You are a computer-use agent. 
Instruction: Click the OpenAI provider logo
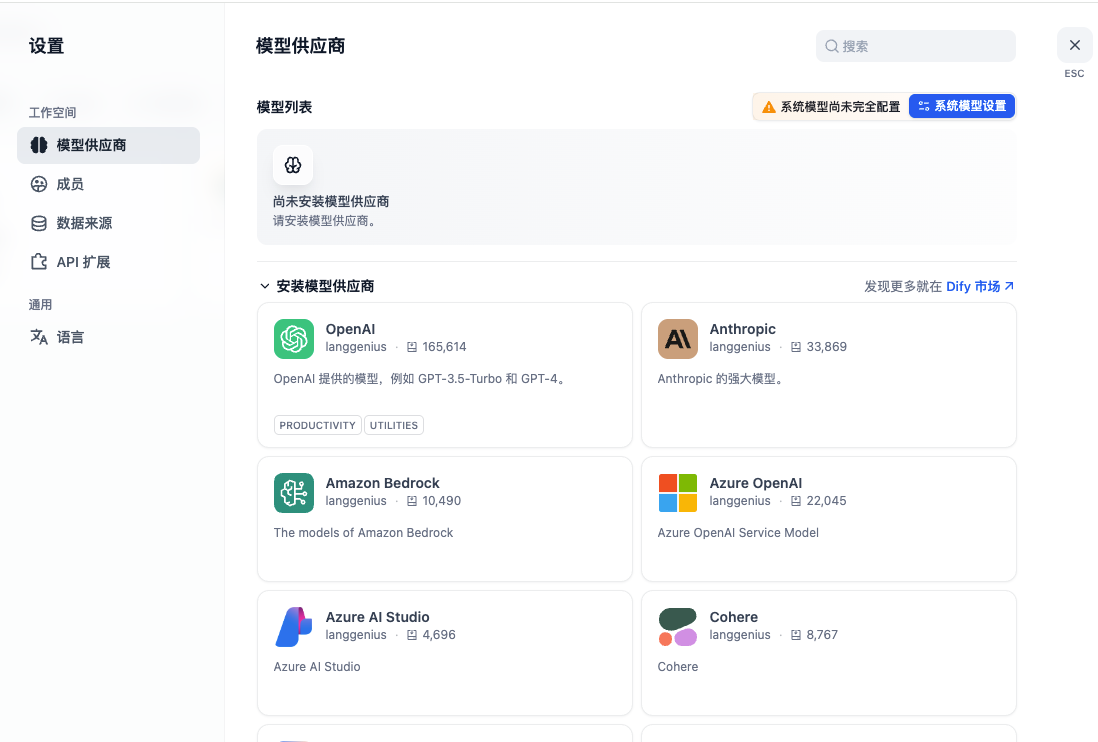(x=293, y=339)
